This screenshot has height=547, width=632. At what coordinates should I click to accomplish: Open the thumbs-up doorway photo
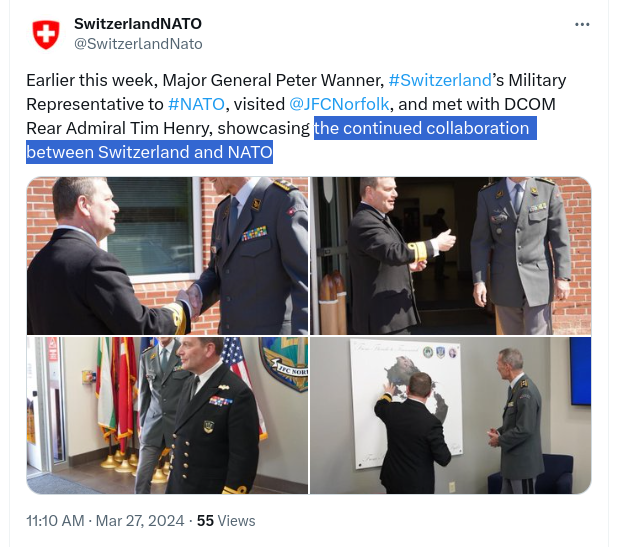pos(451,256)
